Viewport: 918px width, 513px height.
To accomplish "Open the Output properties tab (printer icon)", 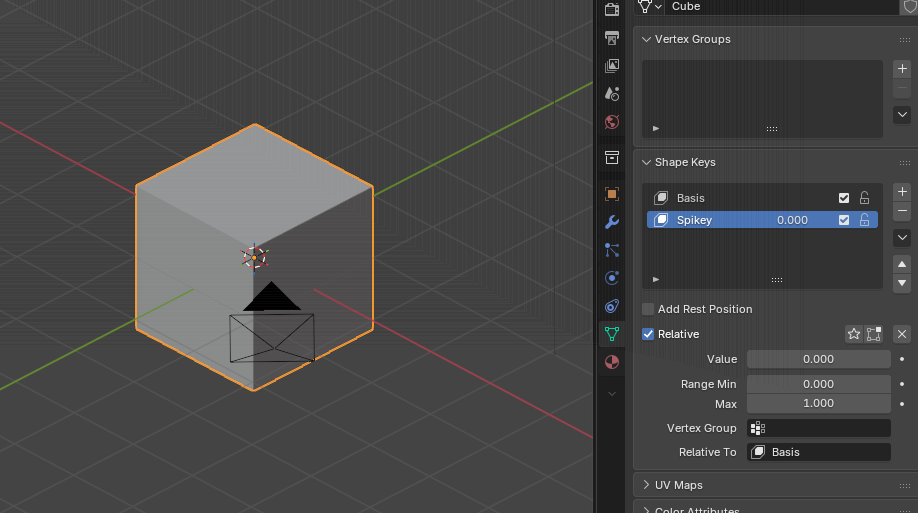I will click(x=612, y=38).
